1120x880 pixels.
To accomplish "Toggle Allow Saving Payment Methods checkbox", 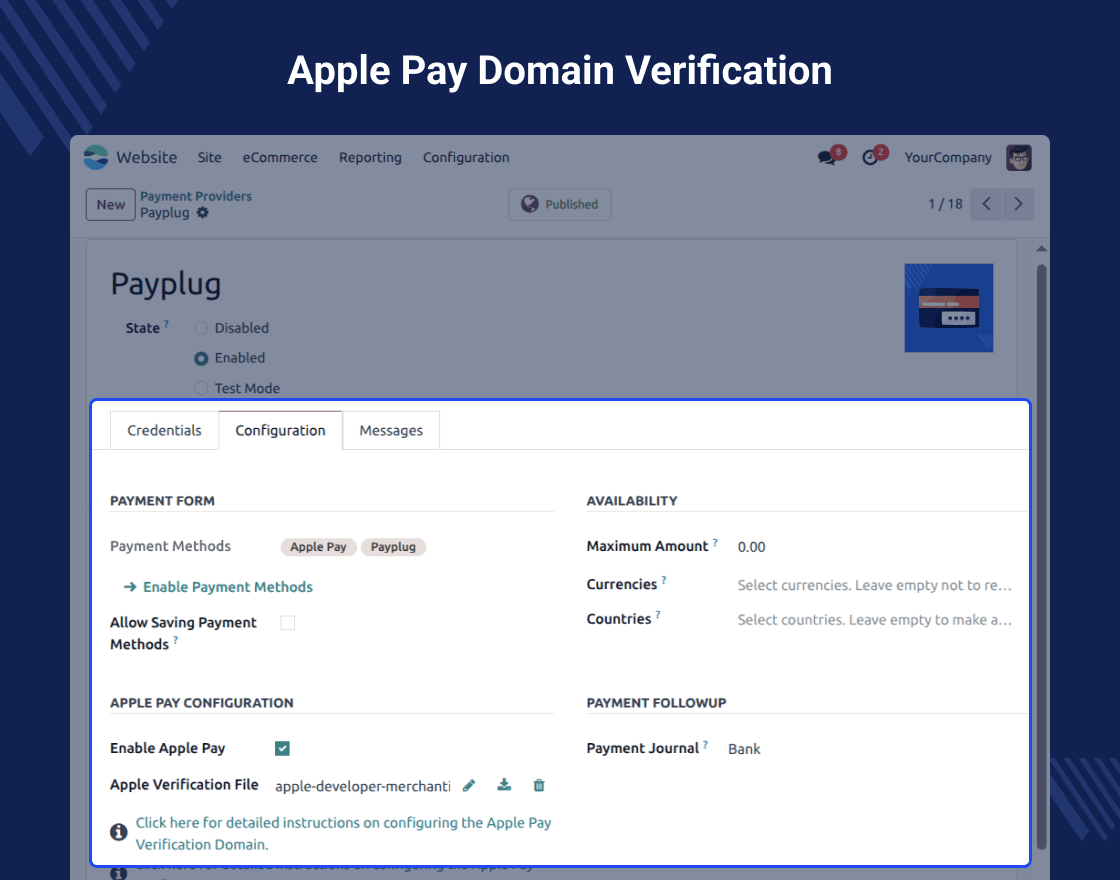I will [x=288, y=623].
